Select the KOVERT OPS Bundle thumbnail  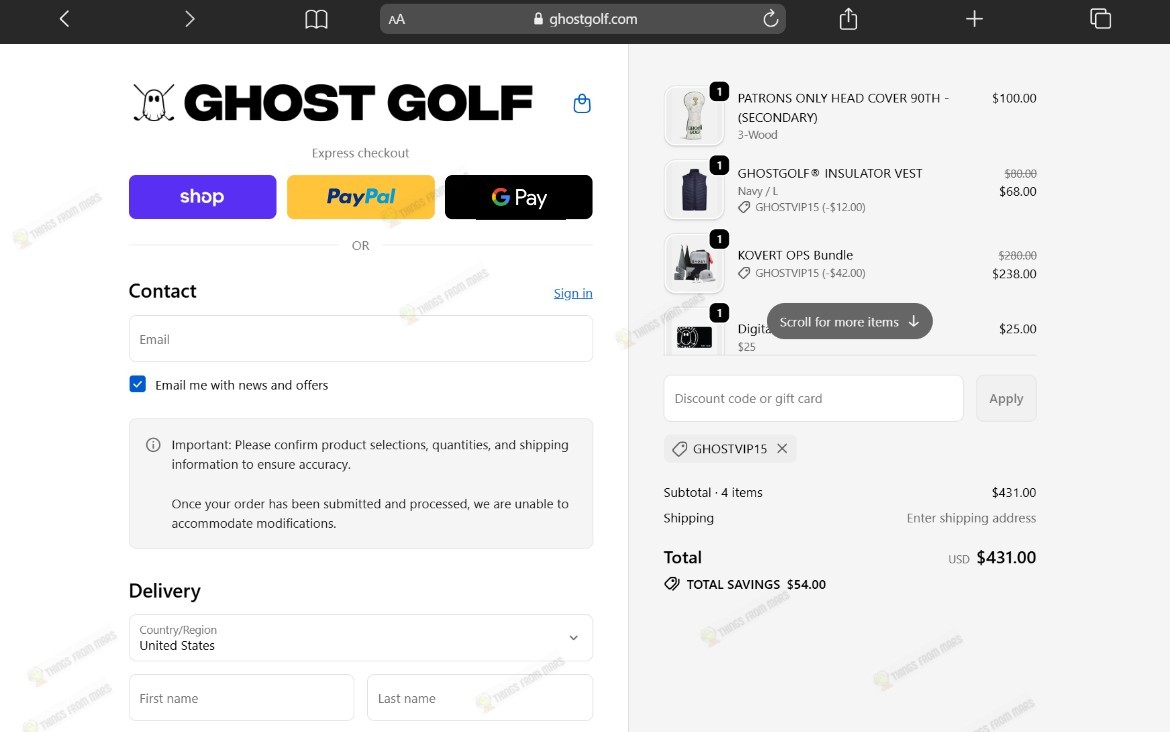tap(693, 263)
